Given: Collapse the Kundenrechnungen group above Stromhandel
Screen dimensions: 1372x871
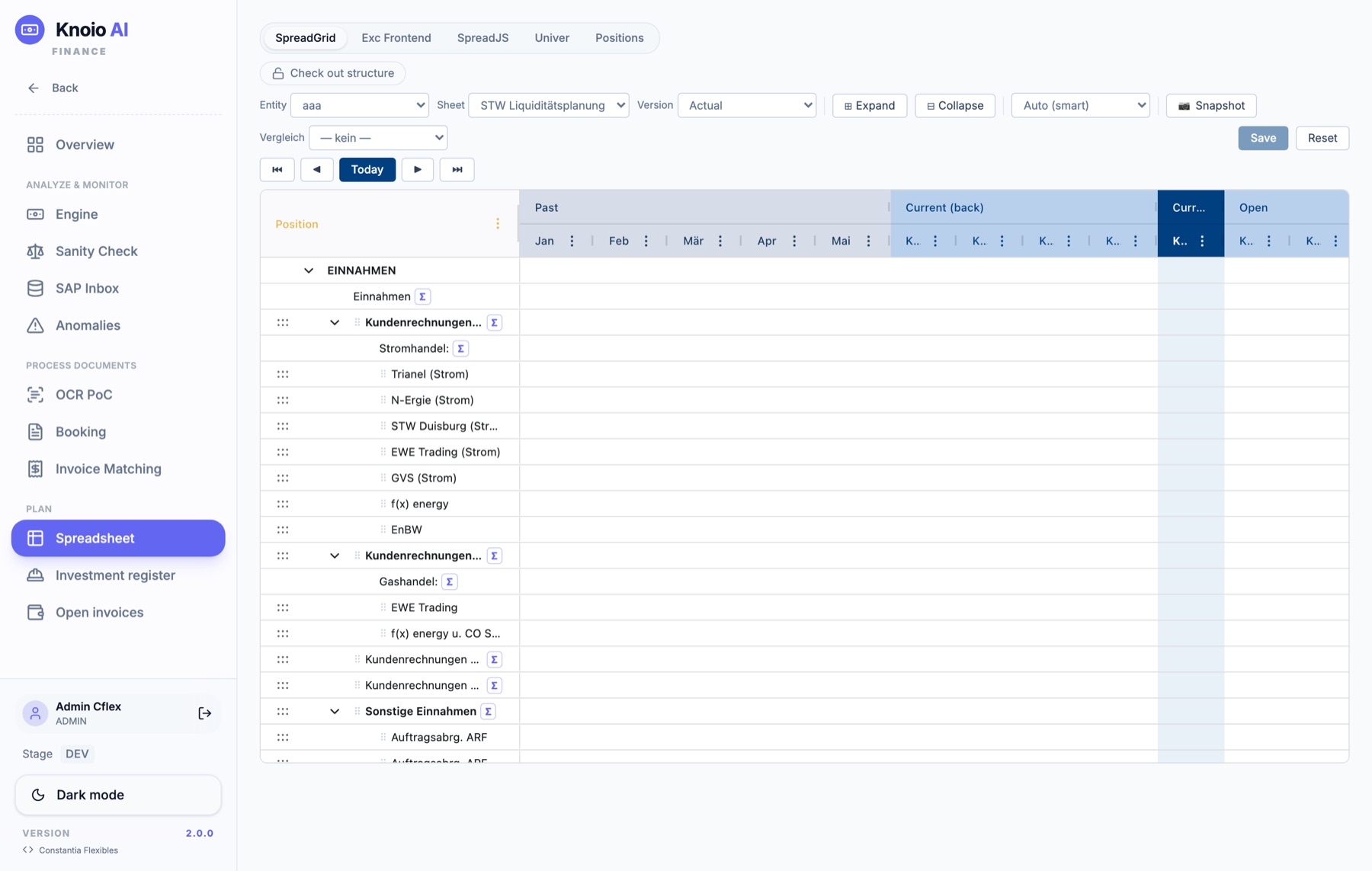Looking at the screenshot, I should pyautogui.click(x=335, y=322).
